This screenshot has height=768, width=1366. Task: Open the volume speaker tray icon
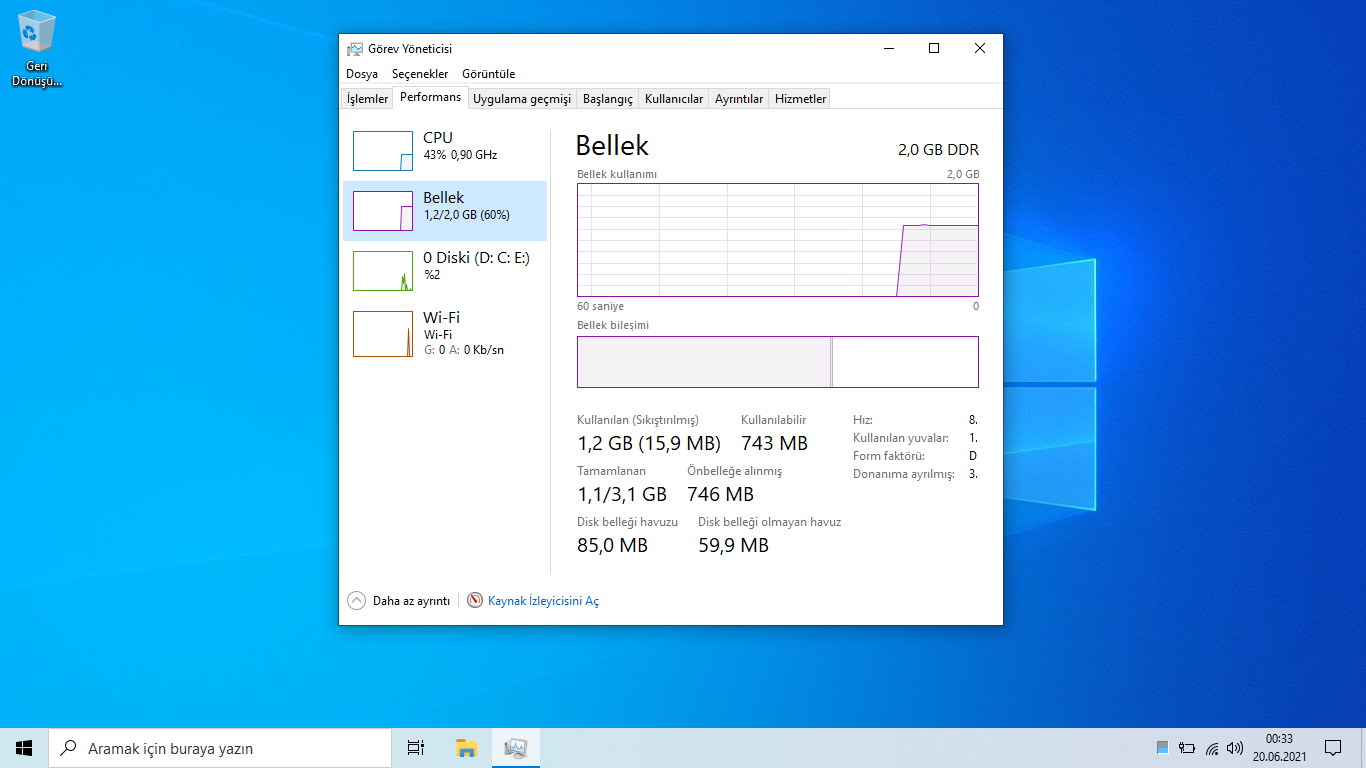[1235, 747]
